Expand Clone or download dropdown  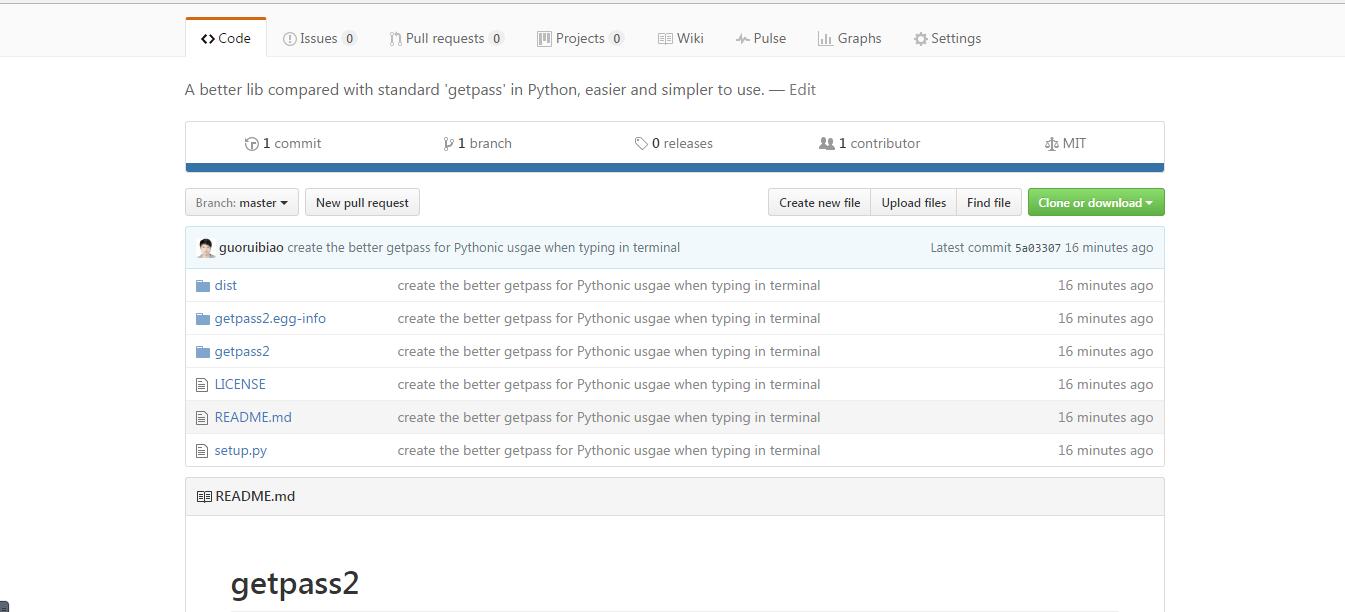coord(1096,202)
